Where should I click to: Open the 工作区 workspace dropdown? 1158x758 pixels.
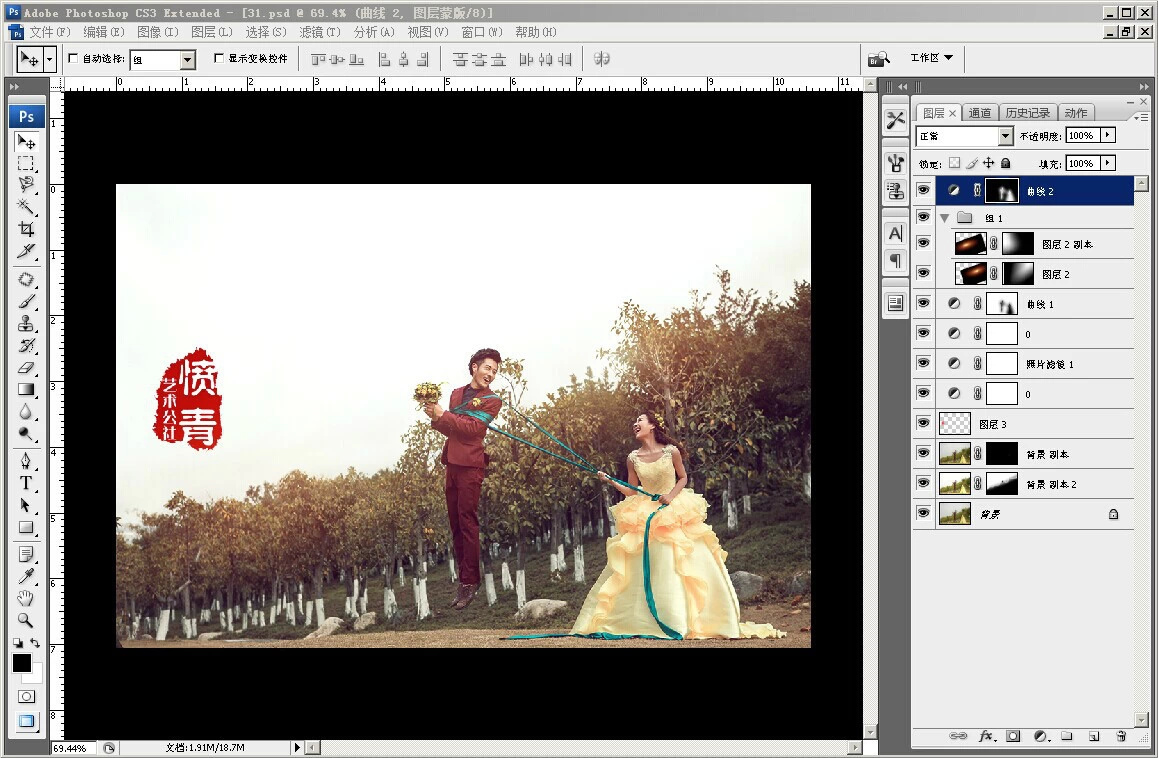[931, 58]
